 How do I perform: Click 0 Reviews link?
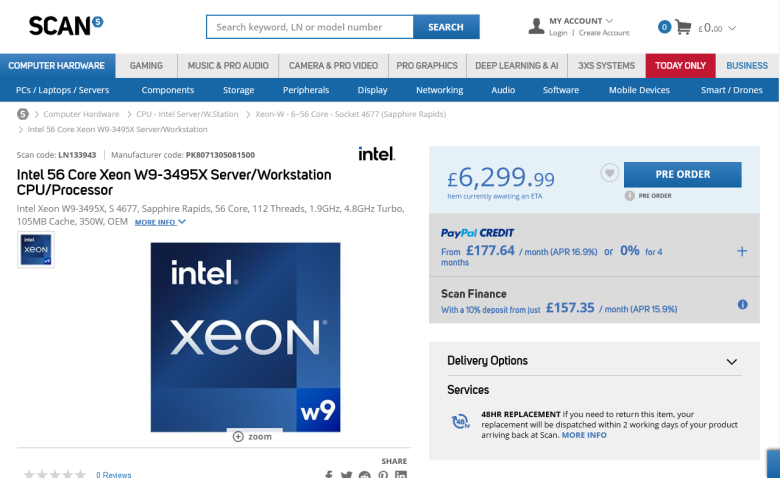click(x=114, y=475)
